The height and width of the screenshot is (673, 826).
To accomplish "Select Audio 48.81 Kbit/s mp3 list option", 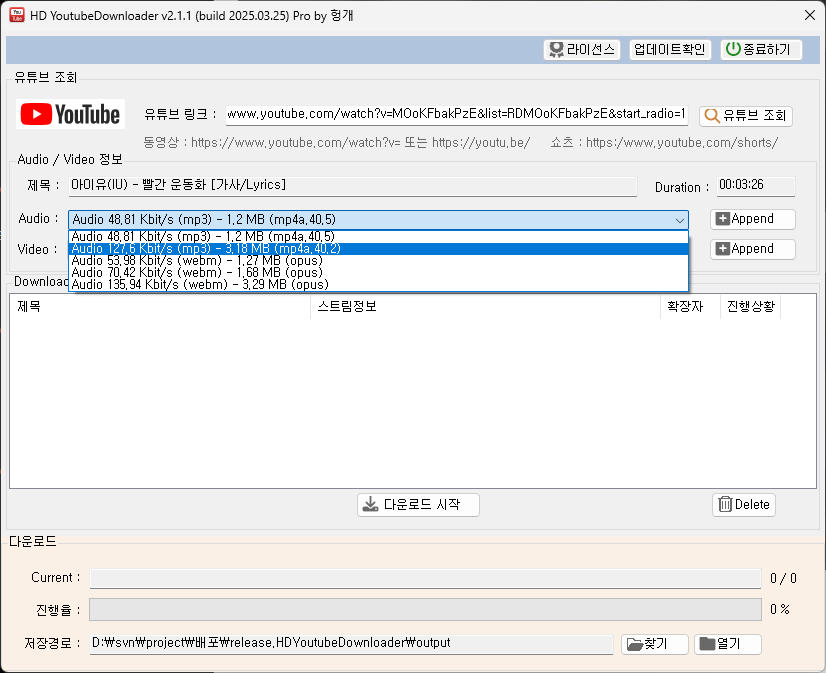I will click(x=378, y=236).
